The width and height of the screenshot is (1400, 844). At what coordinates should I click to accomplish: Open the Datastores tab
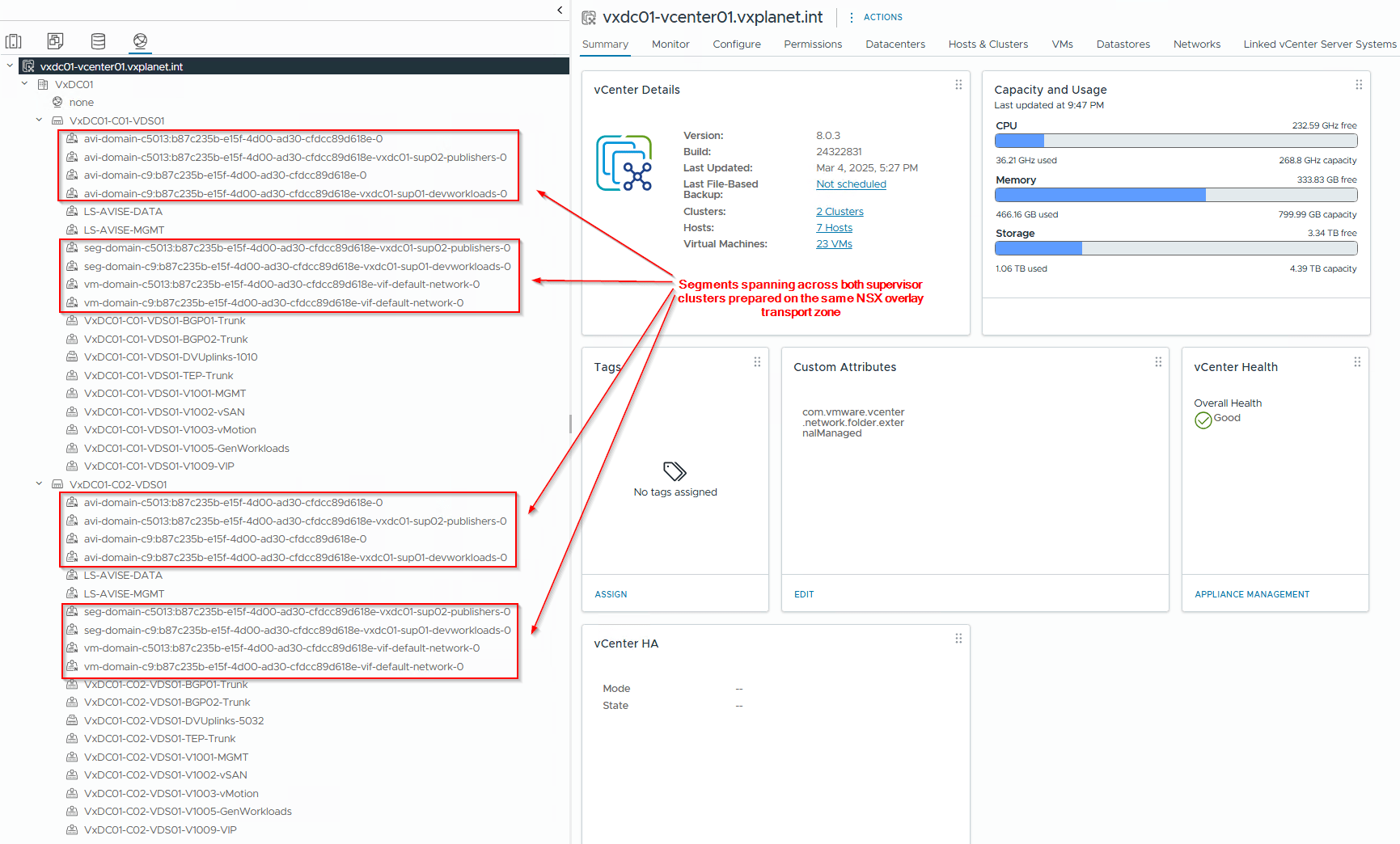click(1123, 44)
